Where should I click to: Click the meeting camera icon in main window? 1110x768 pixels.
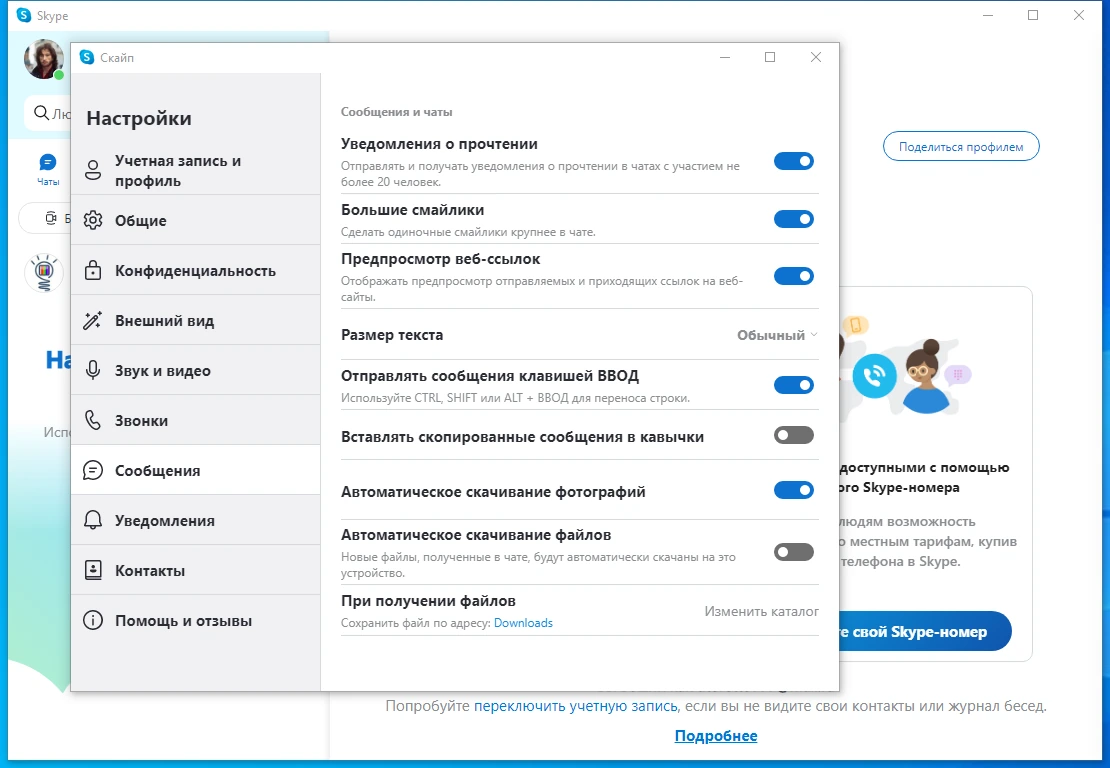(51, 218)
